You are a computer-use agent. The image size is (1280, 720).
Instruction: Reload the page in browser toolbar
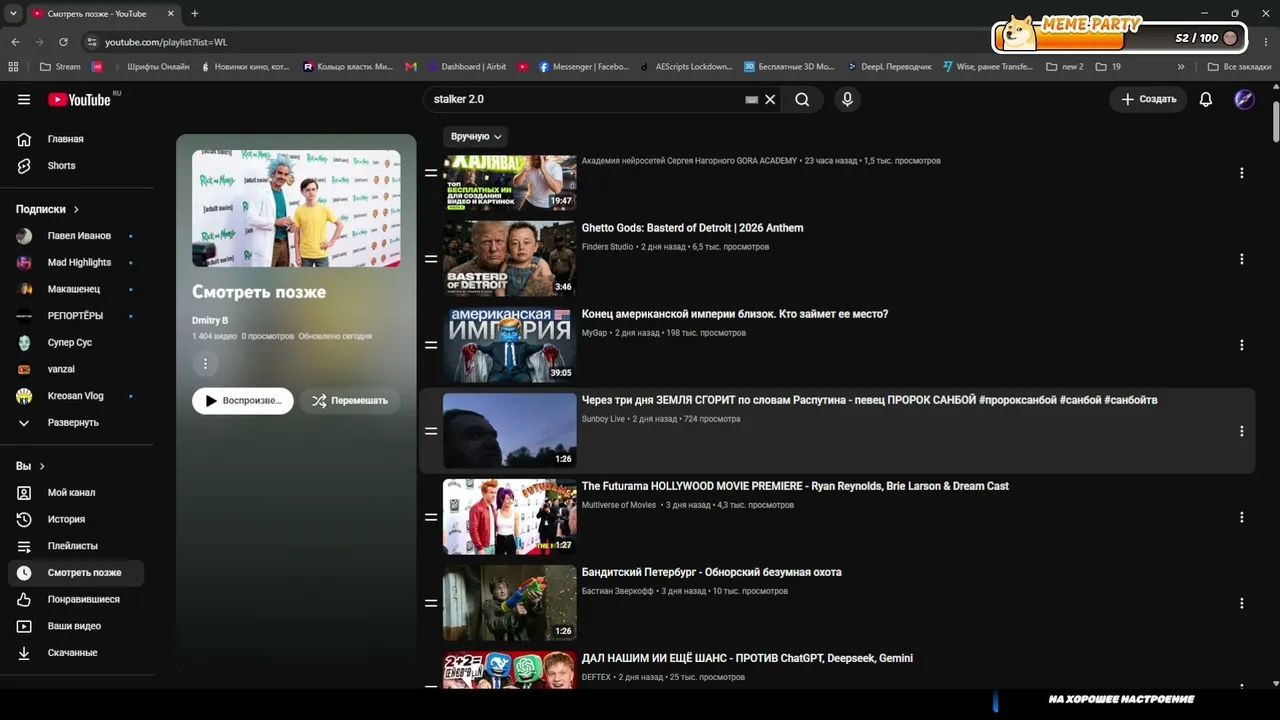(x=63, y=42)
